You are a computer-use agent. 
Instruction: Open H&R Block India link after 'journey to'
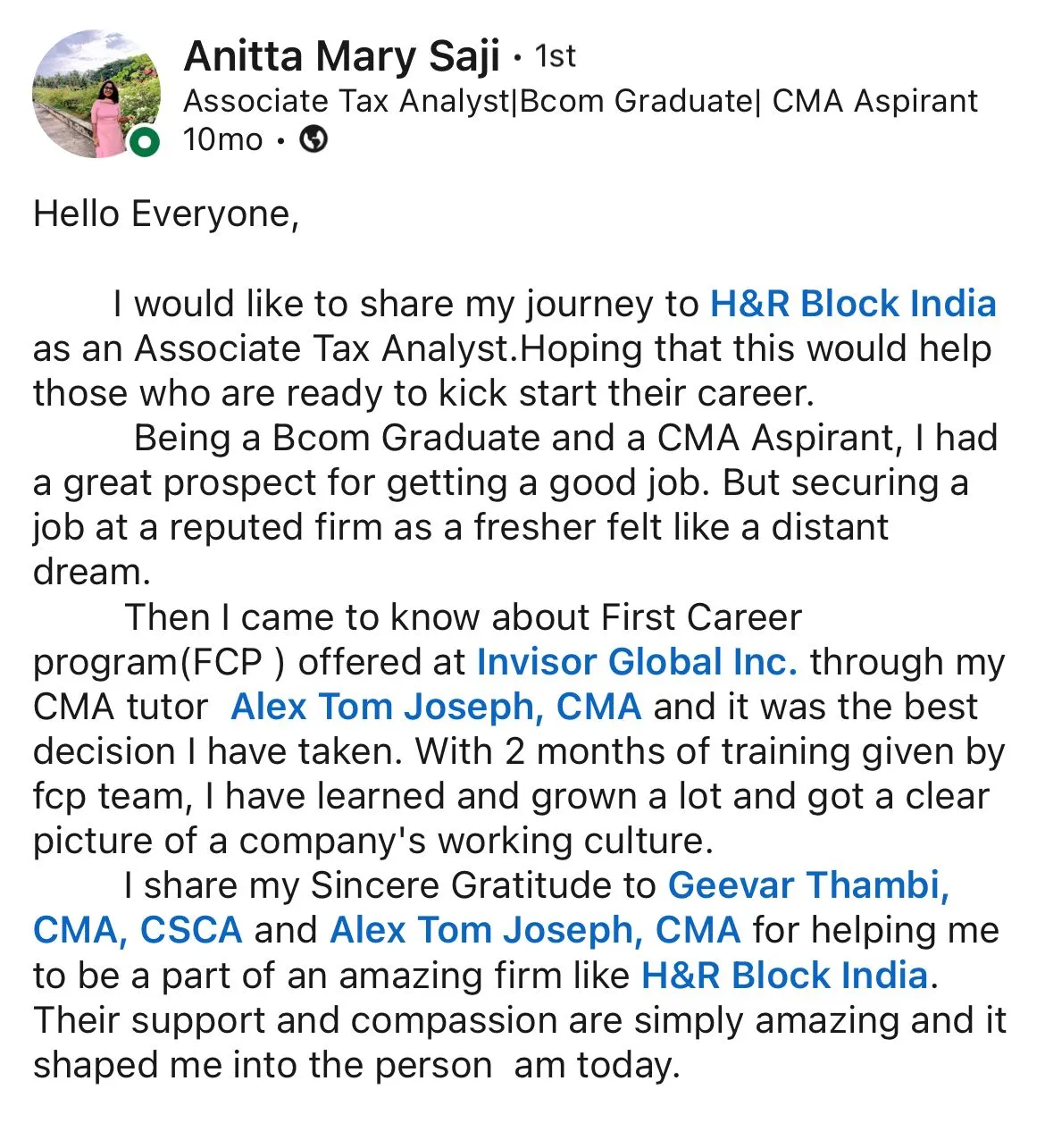pyautogui.click(x=853, y=304)
